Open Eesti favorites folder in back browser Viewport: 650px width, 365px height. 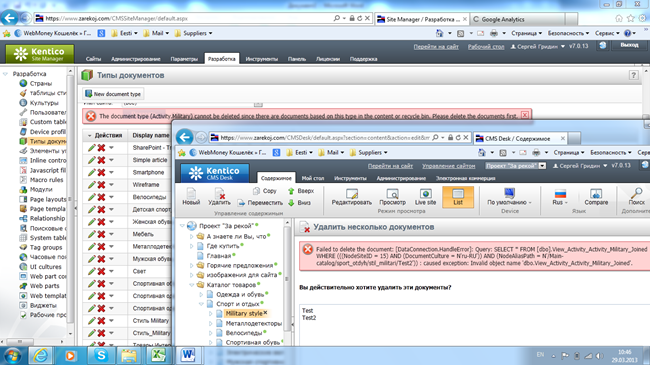124,33
